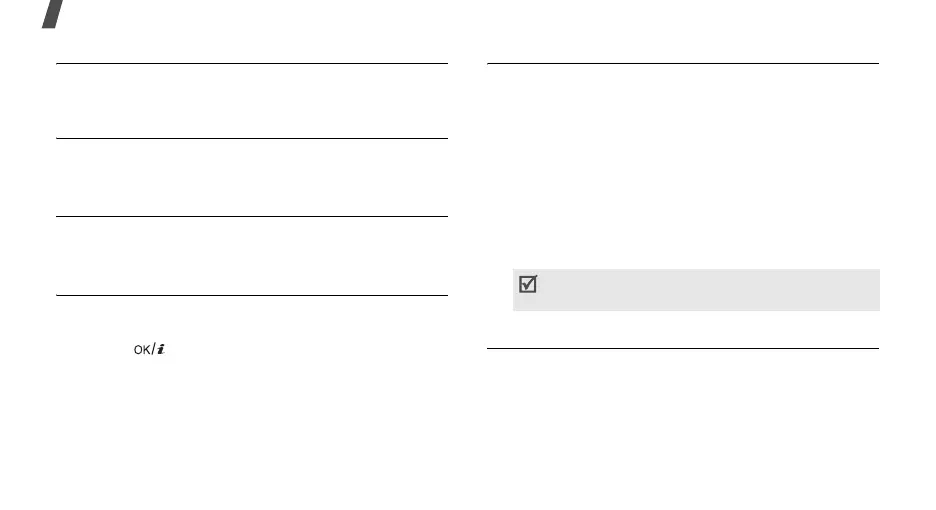This screenshot has height=510, width=936.
Task: Click the fourth divider line in the left column
Action: [x=251, y=295]
